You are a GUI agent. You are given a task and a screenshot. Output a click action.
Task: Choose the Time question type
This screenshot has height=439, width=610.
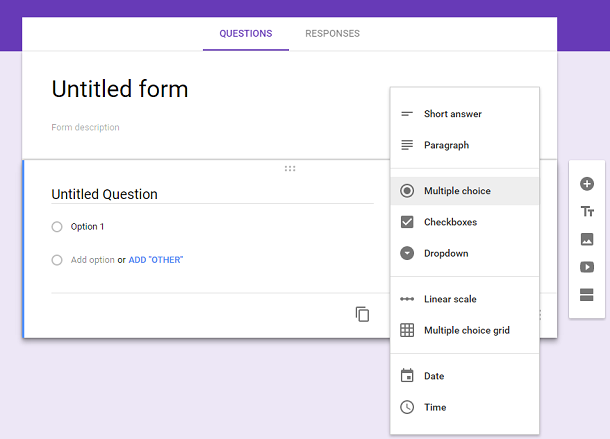point(465,407)
